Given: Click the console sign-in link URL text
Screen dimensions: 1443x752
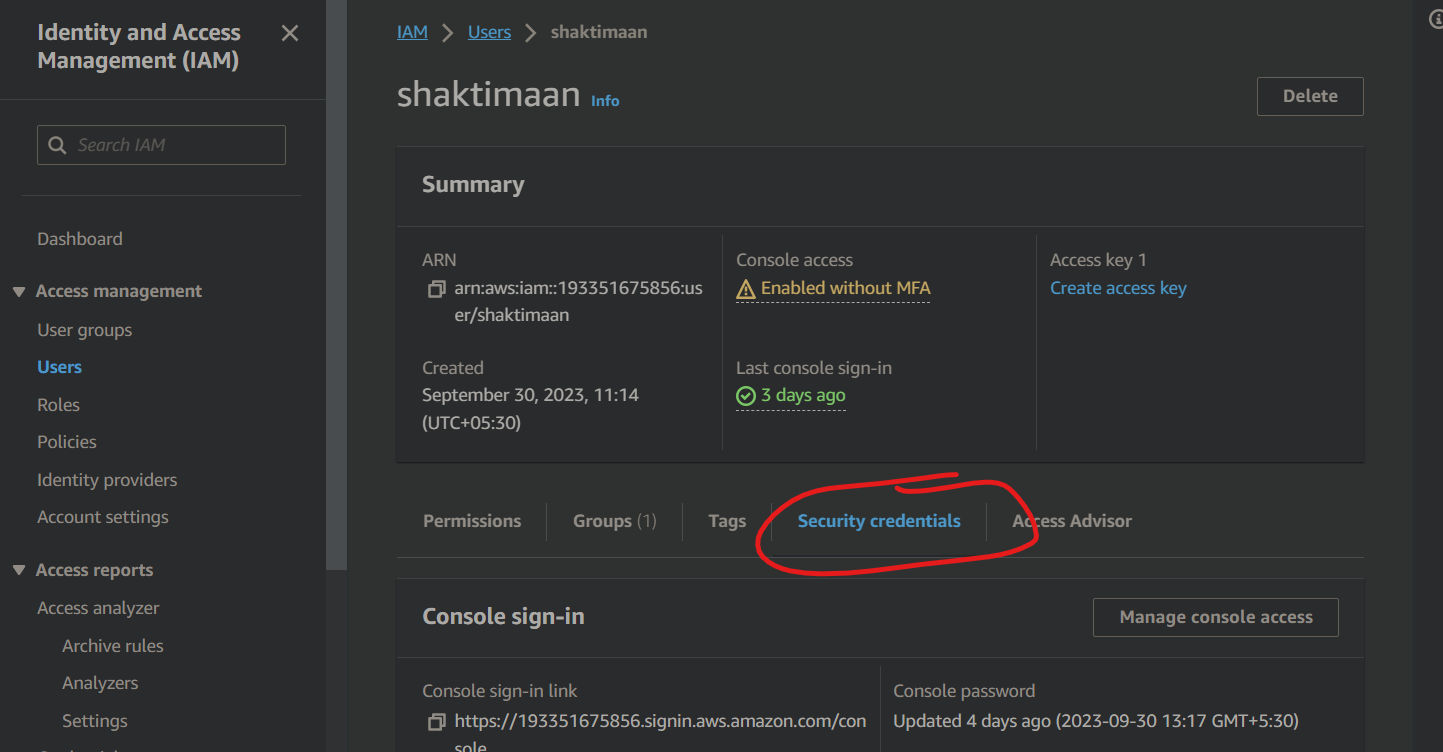Looking at the screenshot, I should point(660,733).
